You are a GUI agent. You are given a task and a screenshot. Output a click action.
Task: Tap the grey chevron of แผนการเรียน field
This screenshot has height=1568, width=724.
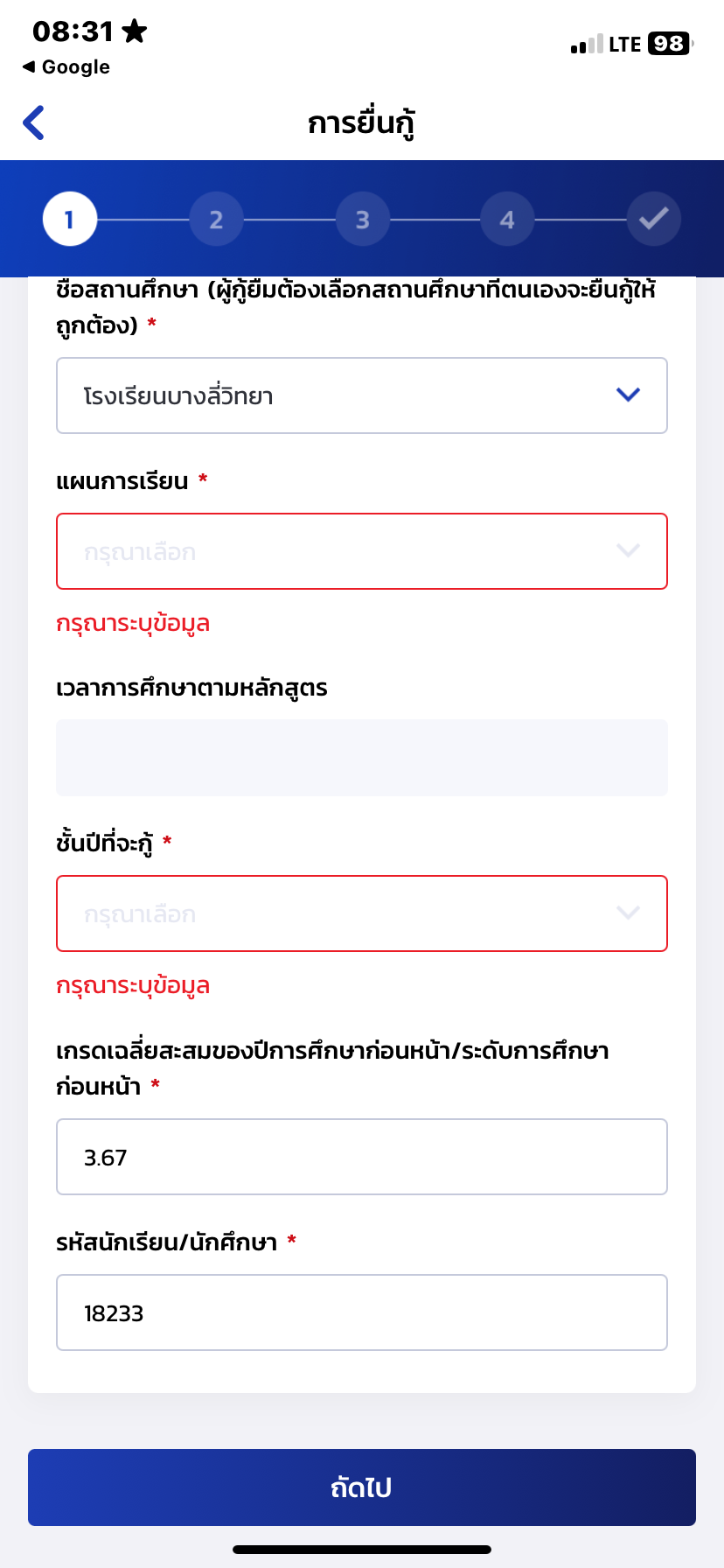(x=629, y=550)
